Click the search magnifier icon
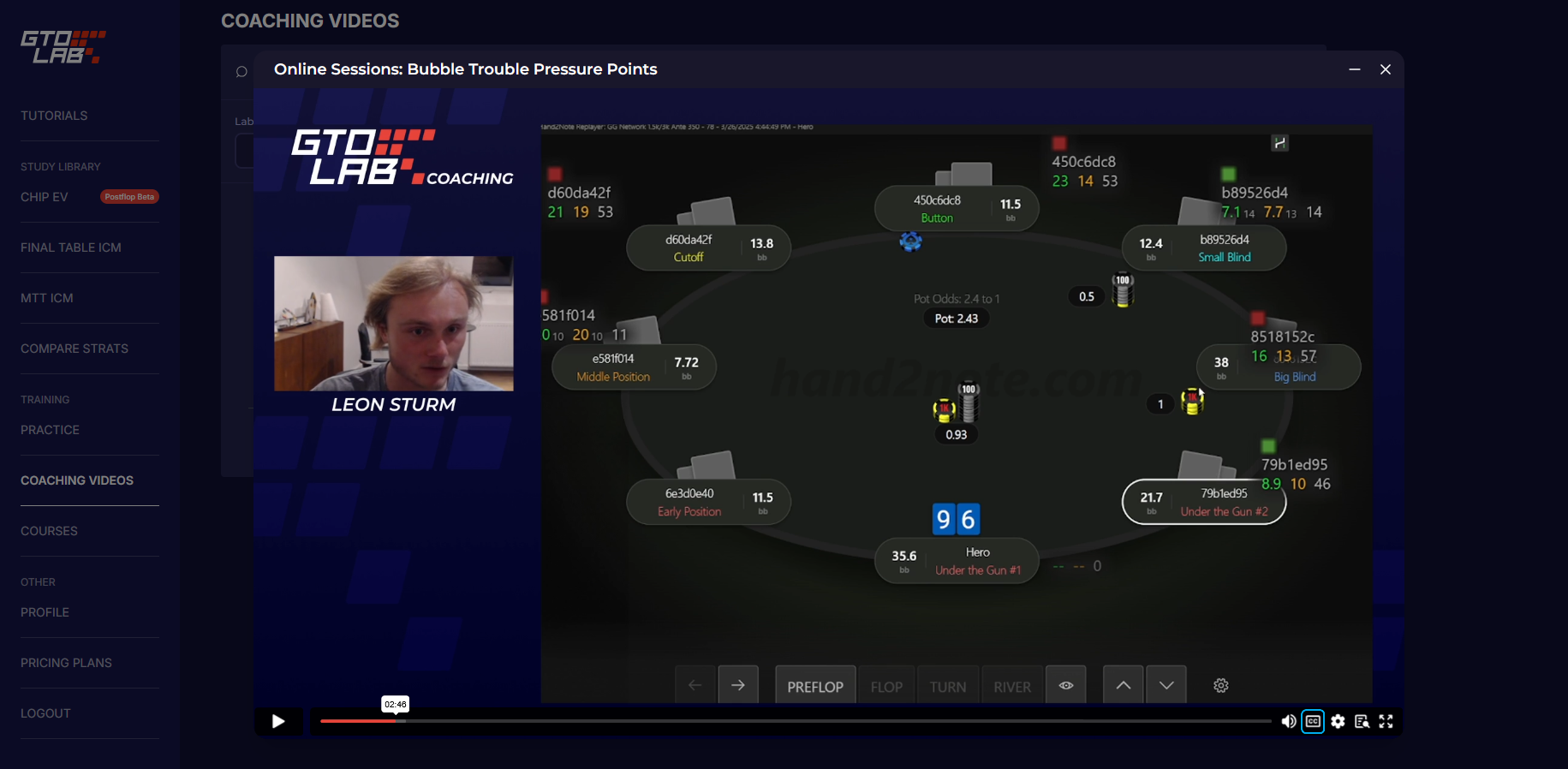The height and width of the screenshot is (769, 1568). (x=241, y=72)
